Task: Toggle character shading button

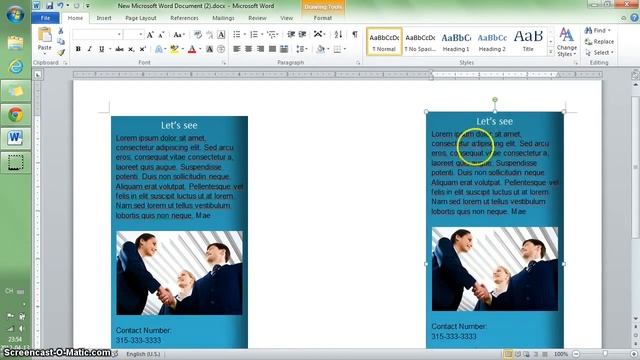Action: click(209, 49)
